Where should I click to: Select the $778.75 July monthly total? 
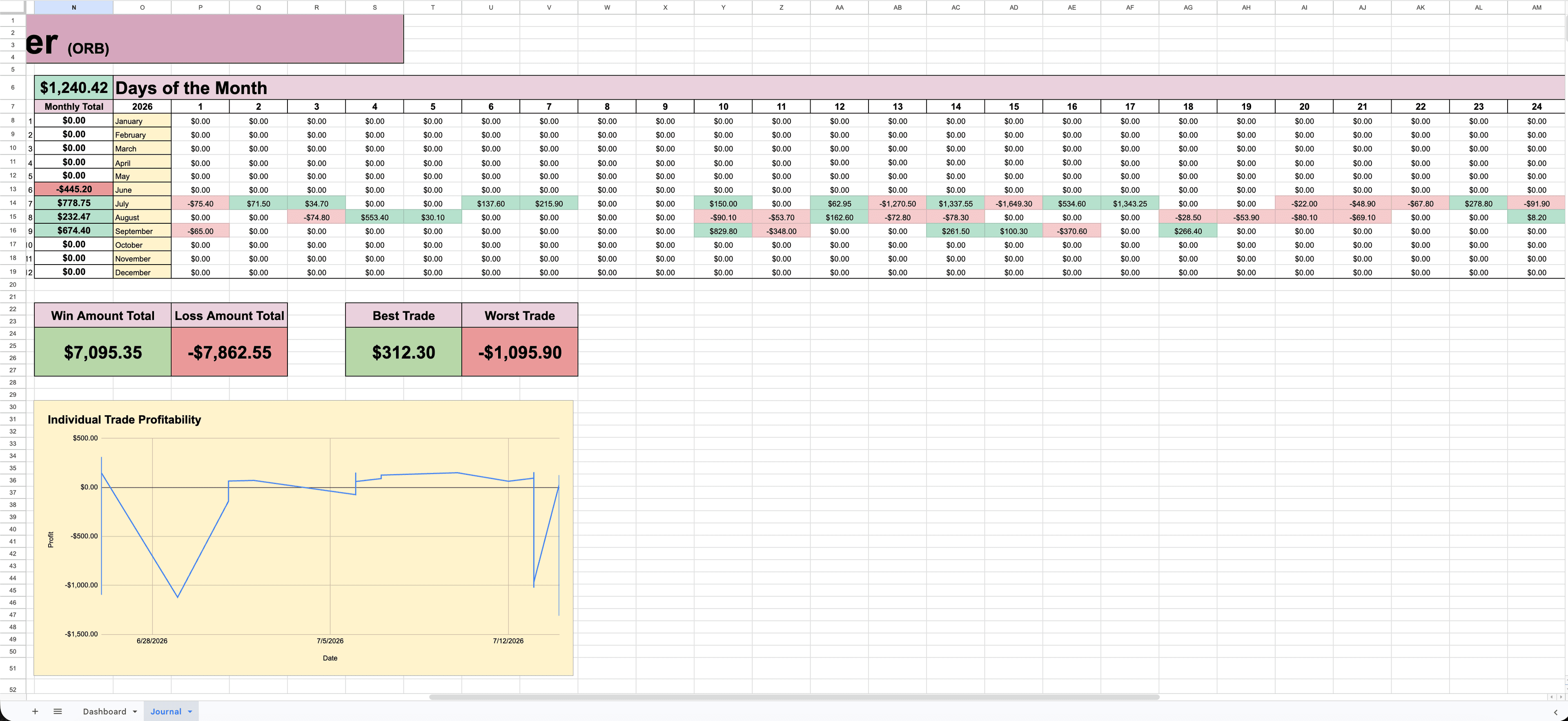coord(73,203)
